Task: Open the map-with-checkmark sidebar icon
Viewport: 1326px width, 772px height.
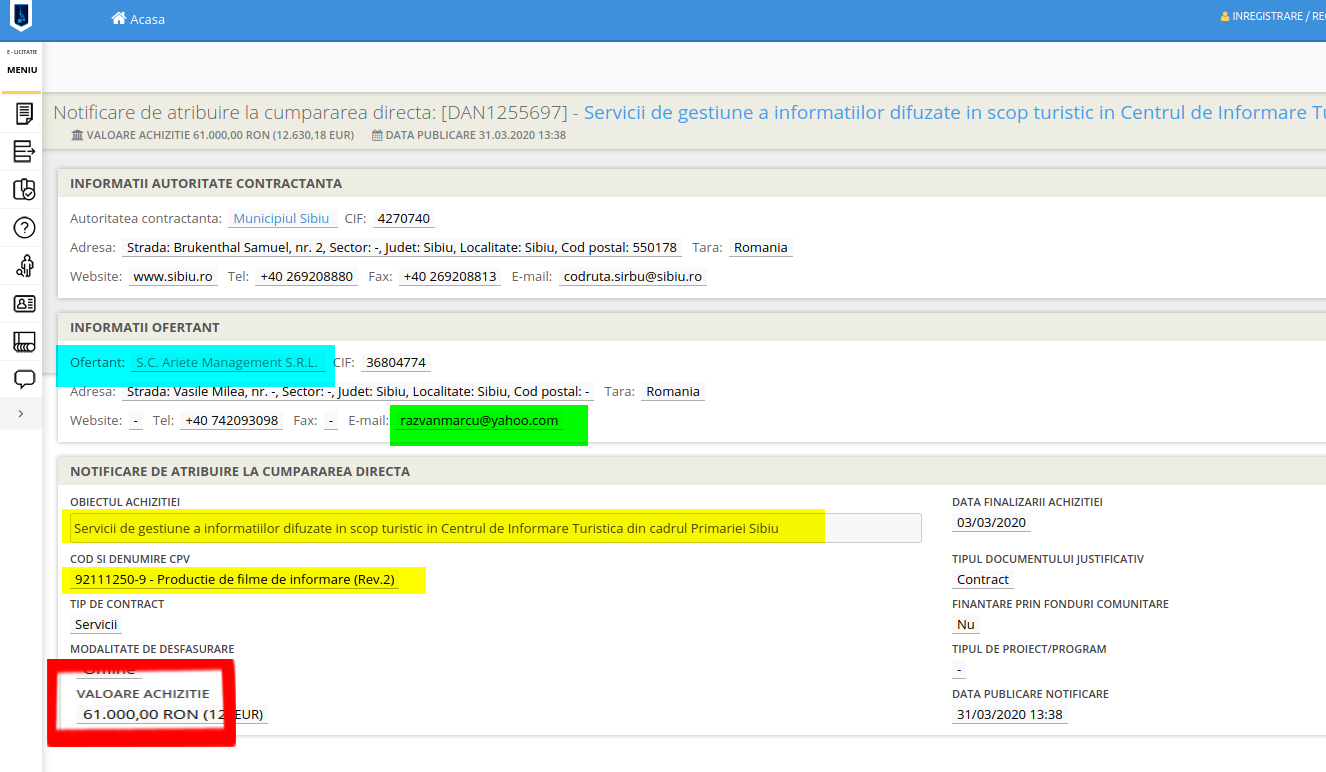Action: point(24,189)
